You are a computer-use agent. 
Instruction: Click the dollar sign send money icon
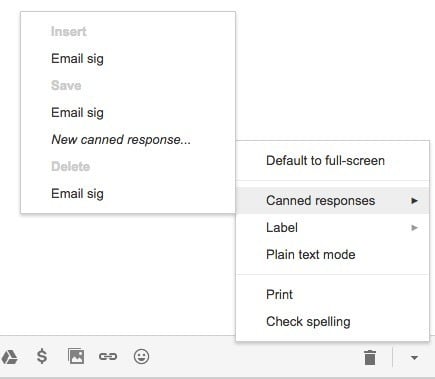(x=42, y=356)
